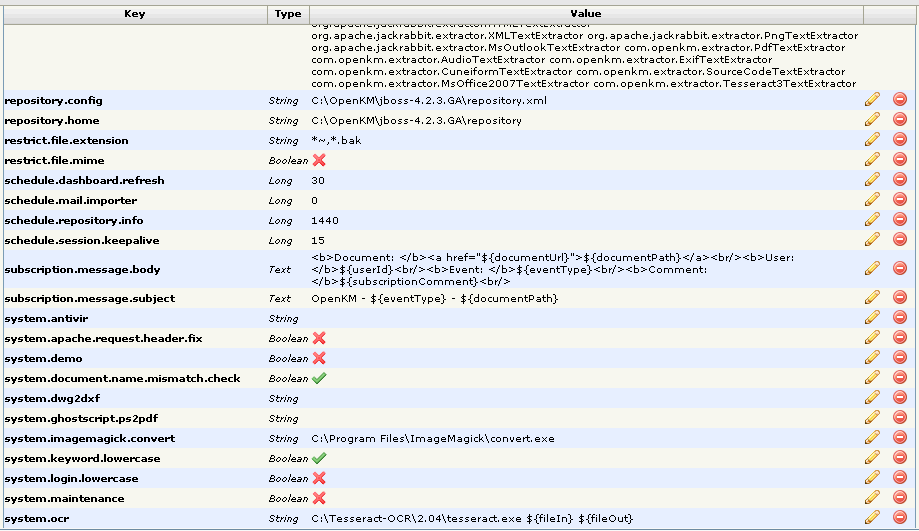Delete the system.antivir entry
Viewport: 919px width, 531px height.
(x=900, y=318)
